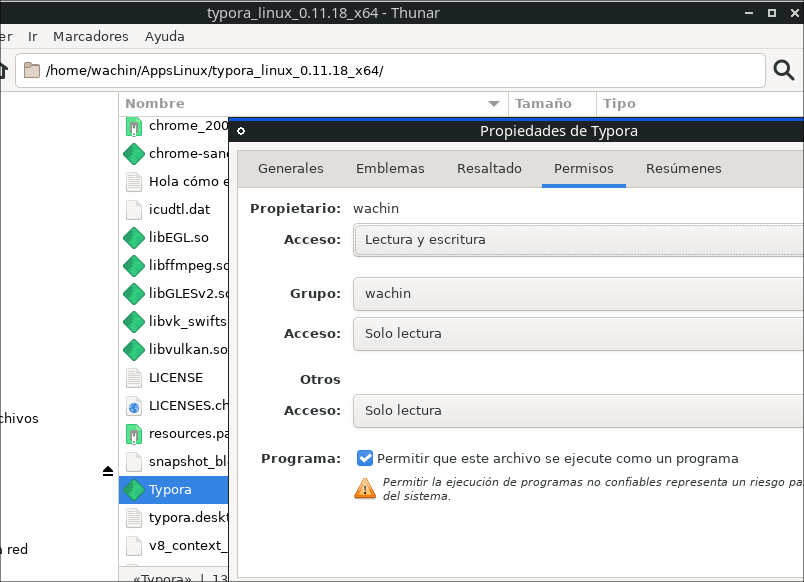
Task: Click the warning triangle icon in Permisos
Action: point(365,488)
